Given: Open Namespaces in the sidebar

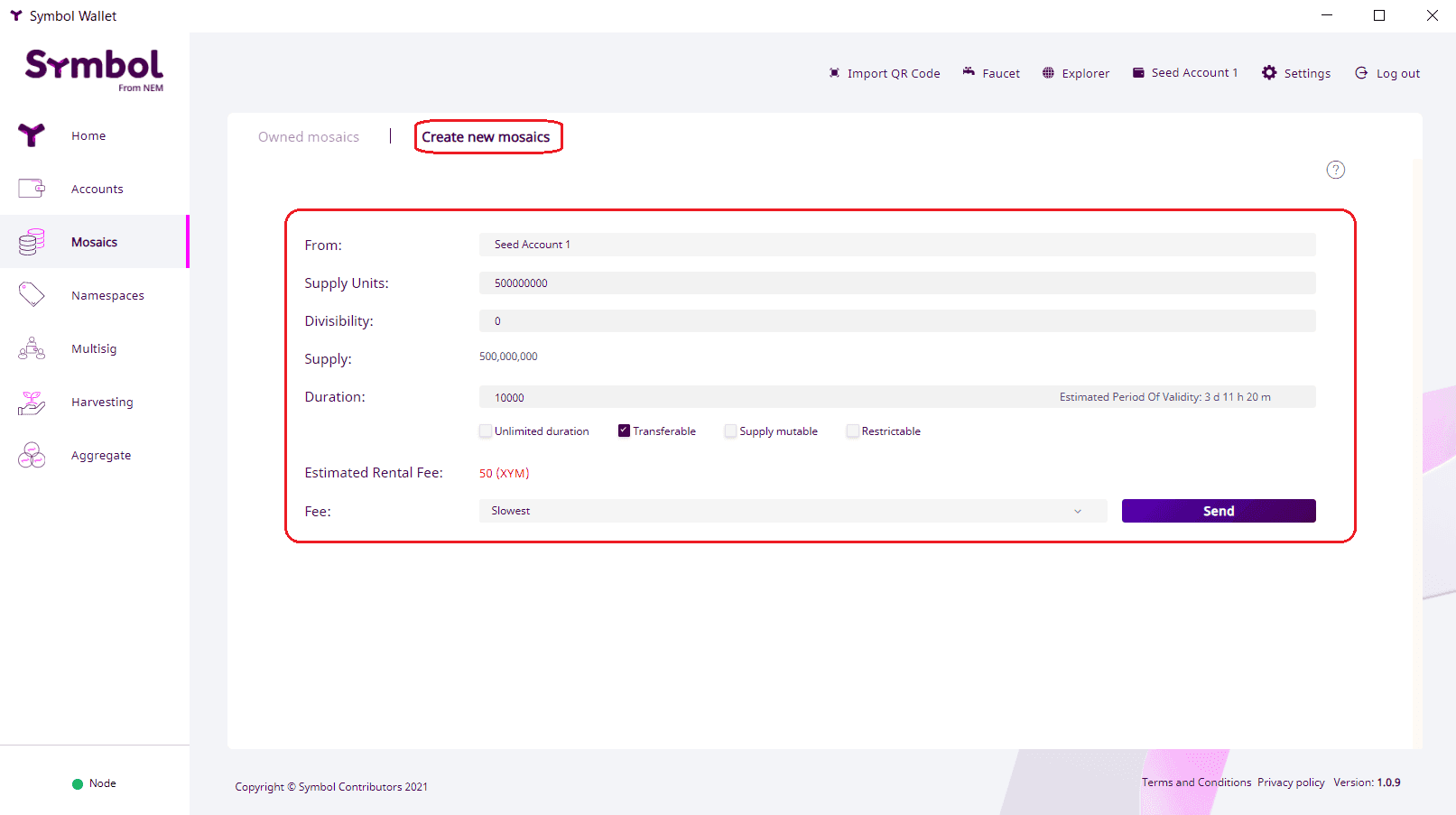Looking at the screenshot, I should 107,296.
